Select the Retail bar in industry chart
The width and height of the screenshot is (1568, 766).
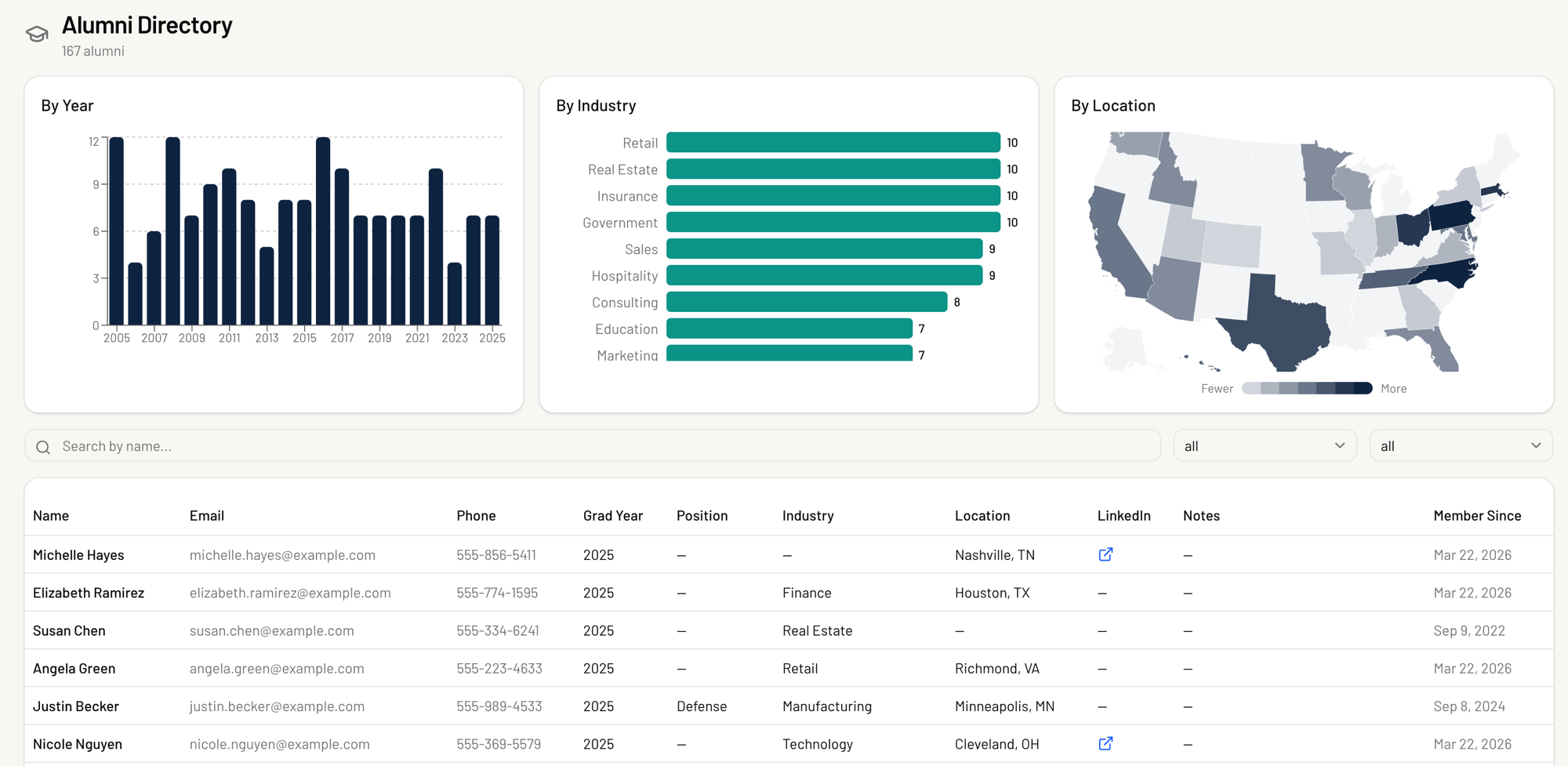tap(833, 143)
